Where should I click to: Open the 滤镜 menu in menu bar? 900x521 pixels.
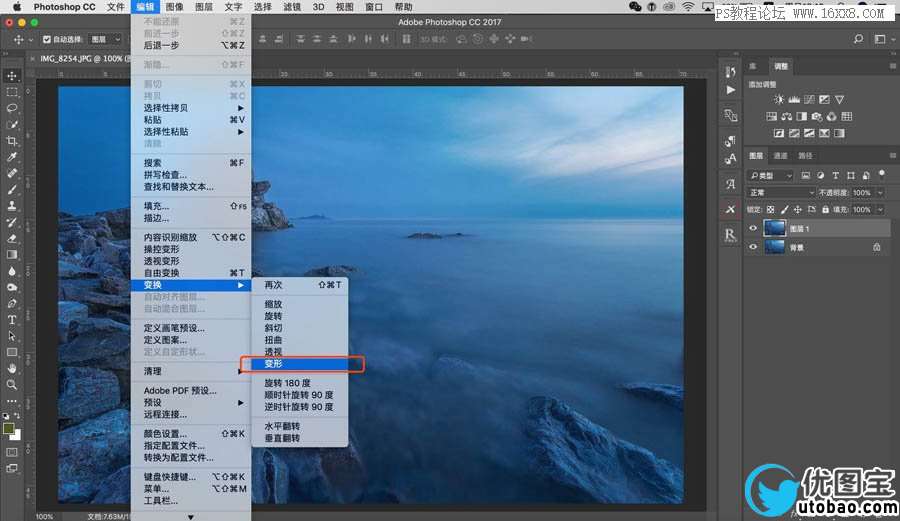(292, 7)
